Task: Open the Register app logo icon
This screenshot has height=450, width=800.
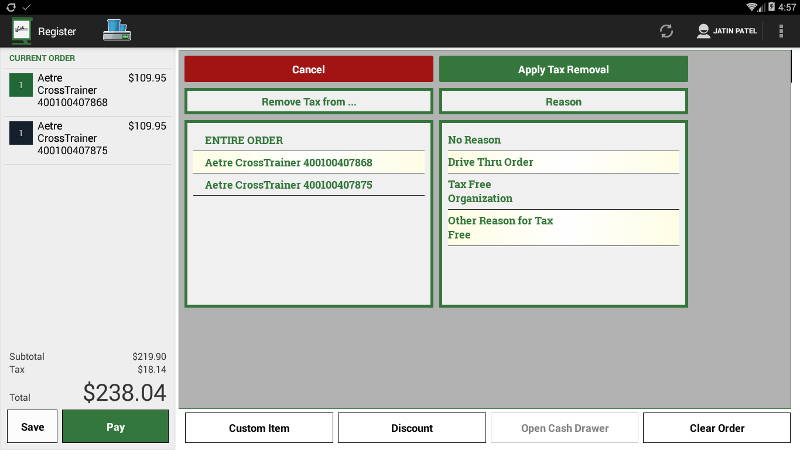Action: tap(21, 31)
